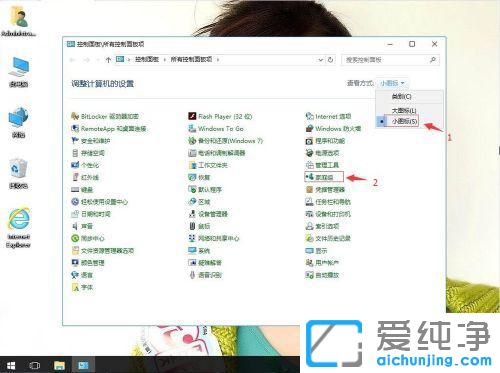Open File Explorer from the taskbar
Viewport: 500px width, 373px height.
(59, 365)
